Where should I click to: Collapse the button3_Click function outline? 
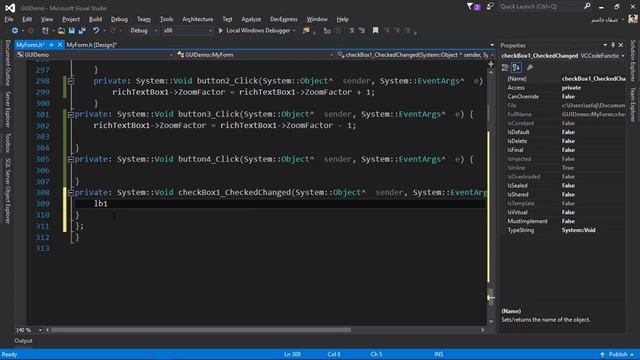click(x=71, y=115)
